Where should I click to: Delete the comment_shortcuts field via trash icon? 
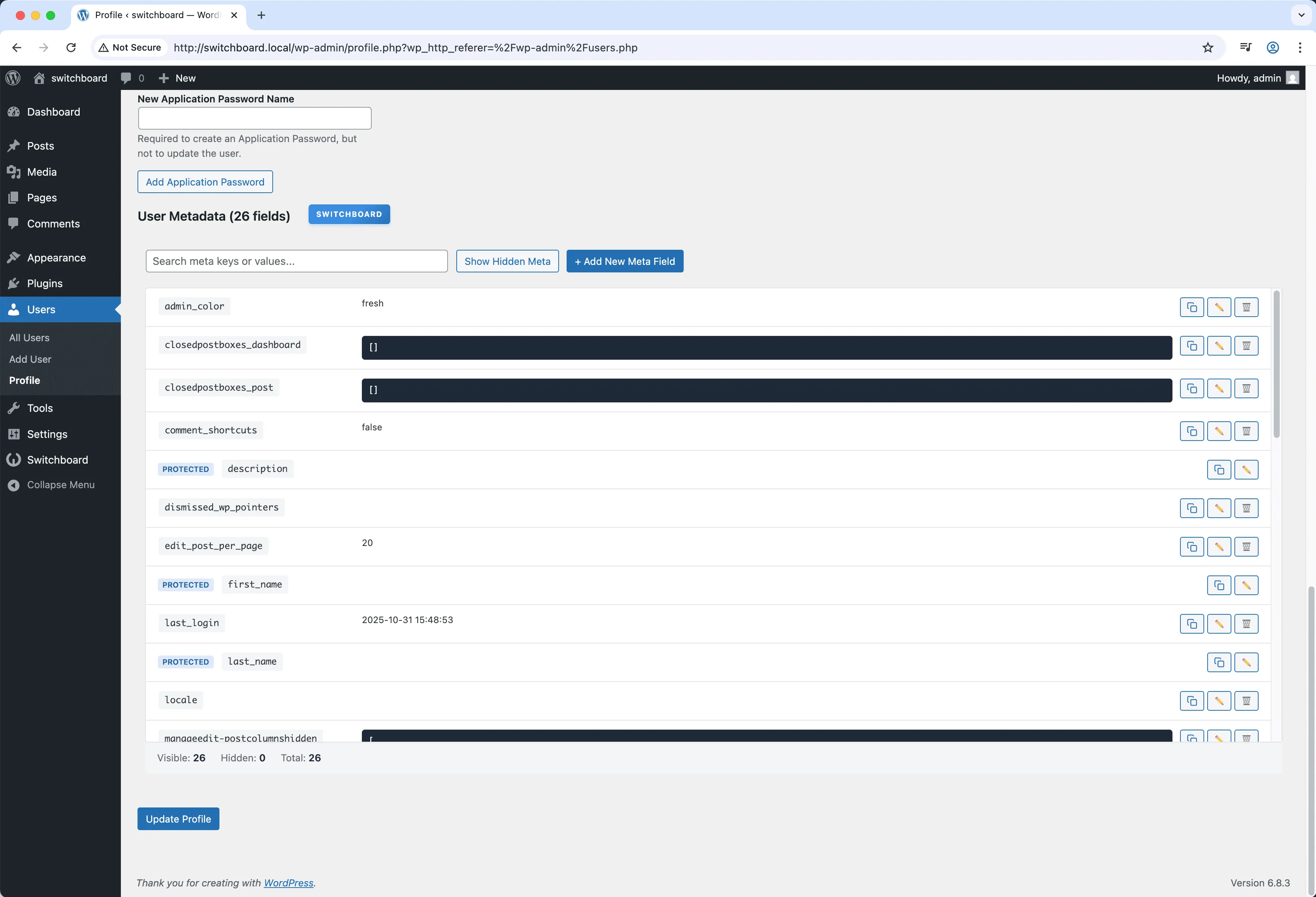click(x=1246, y=430)
